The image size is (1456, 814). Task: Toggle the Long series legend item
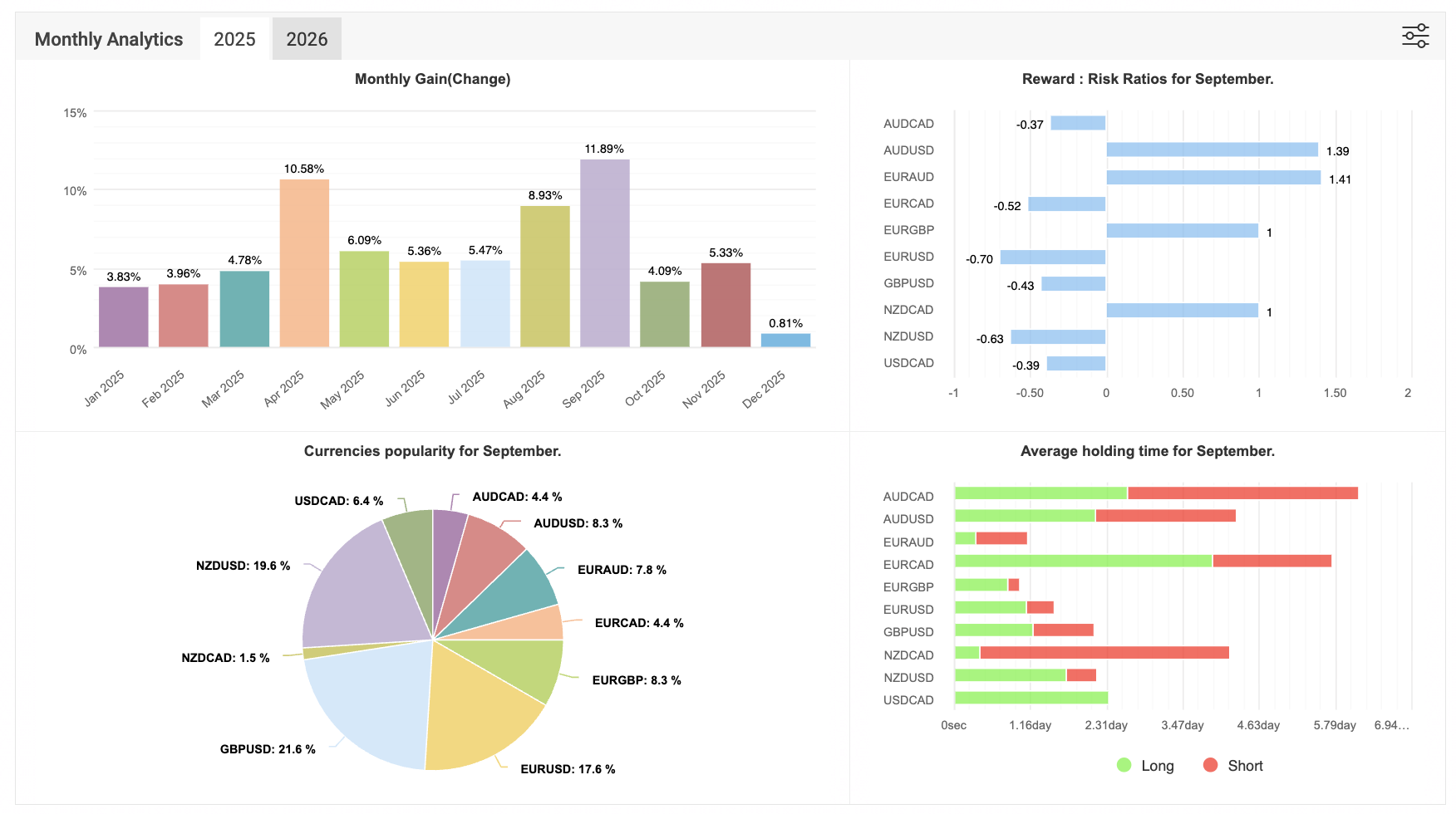click(x=1145, y=766)
